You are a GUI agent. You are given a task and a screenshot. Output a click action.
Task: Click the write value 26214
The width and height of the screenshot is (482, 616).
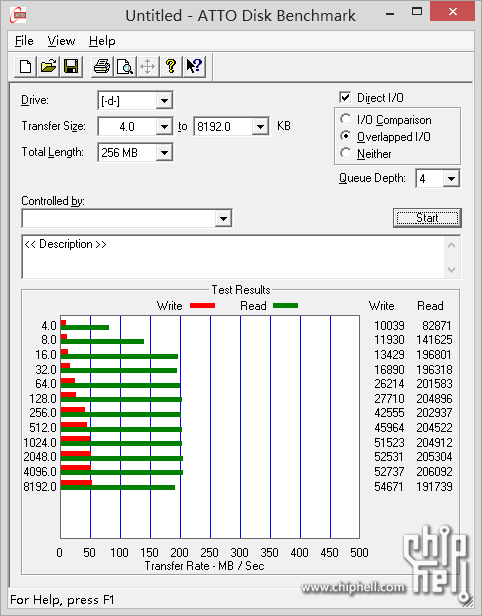coord(389,383)
